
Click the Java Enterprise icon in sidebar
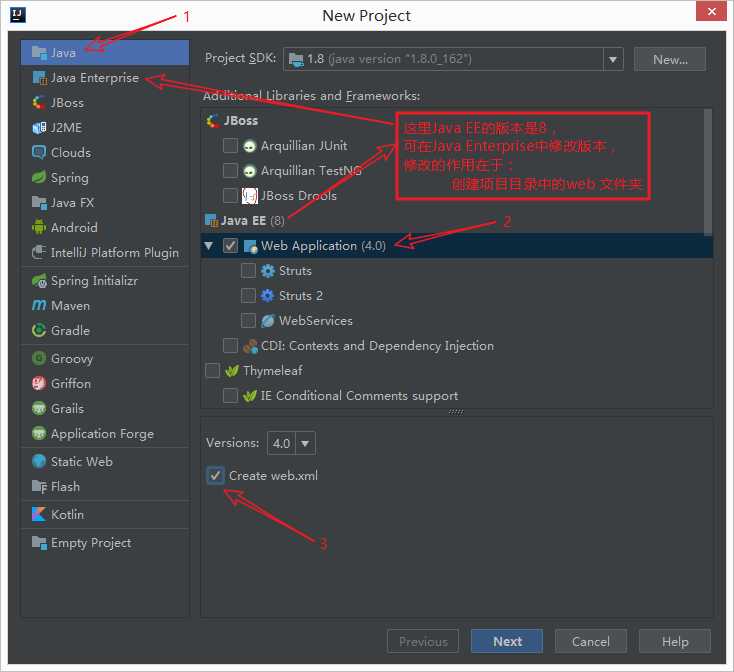point(39,78)
